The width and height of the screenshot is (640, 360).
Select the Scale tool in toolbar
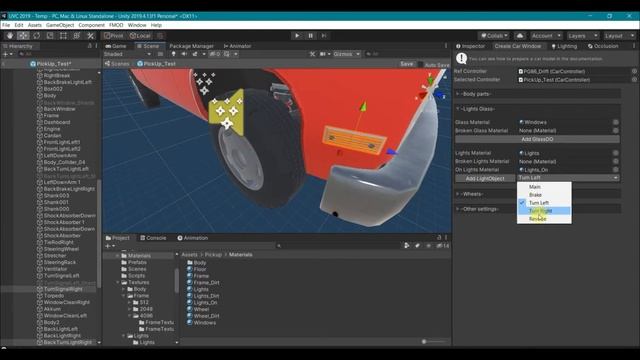[x=50, y=36]
